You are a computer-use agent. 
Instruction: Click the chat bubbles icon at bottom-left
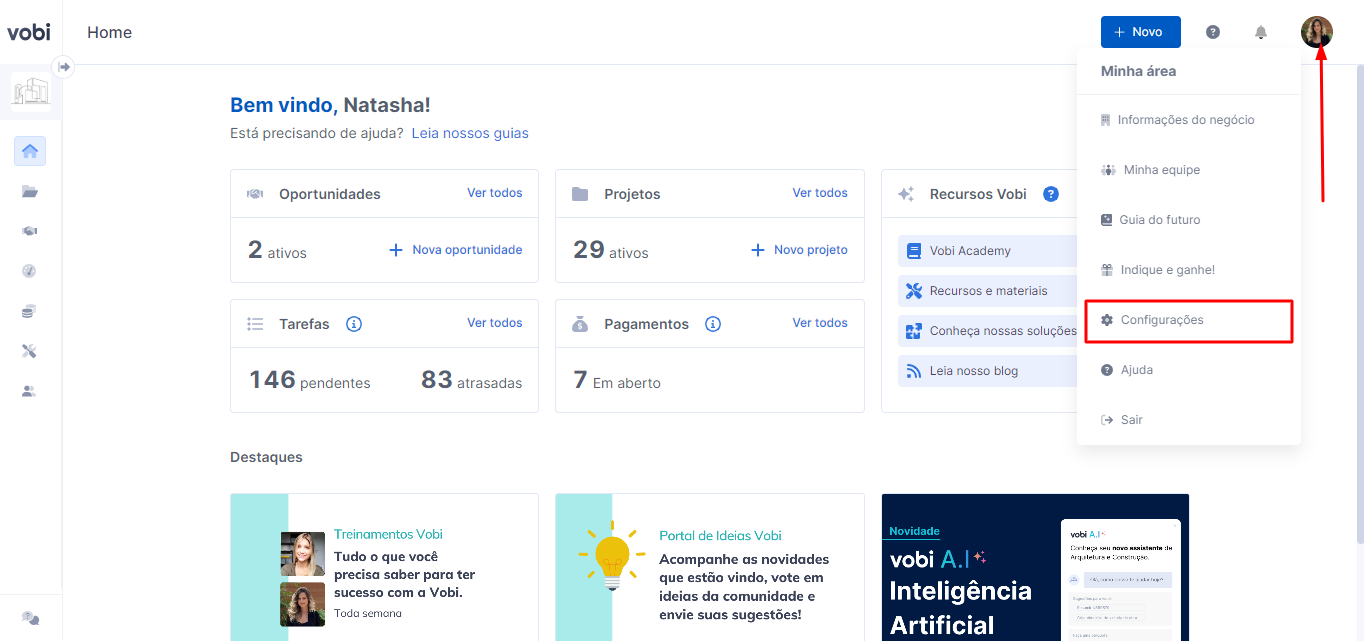(31, 618)
